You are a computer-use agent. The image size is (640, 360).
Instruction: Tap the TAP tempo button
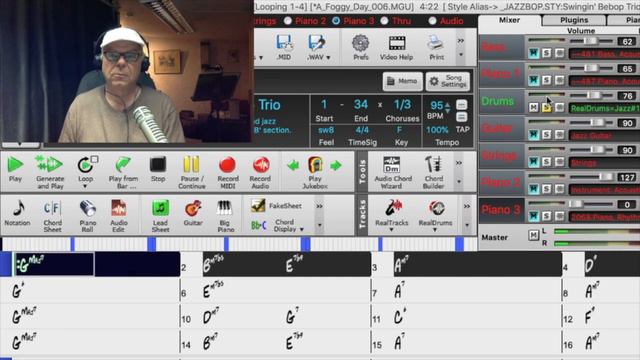[462, 129]
